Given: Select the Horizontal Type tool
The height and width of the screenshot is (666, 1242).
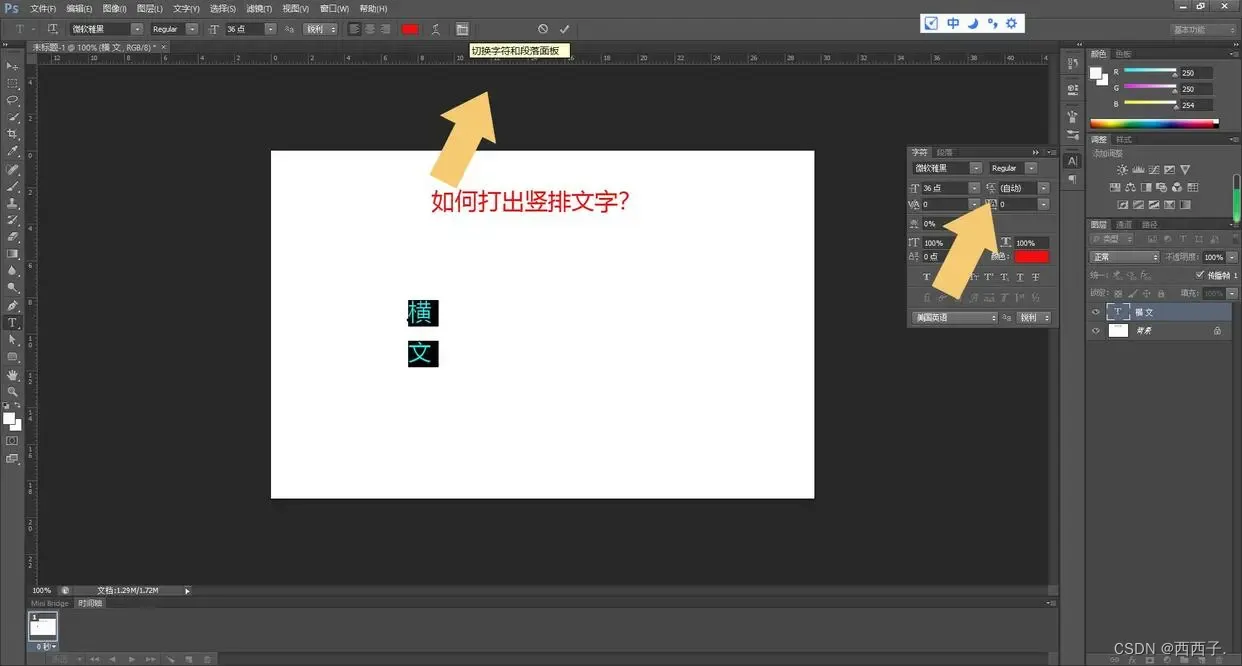Looking at the screenshot, I should click(x=13, y=323).
